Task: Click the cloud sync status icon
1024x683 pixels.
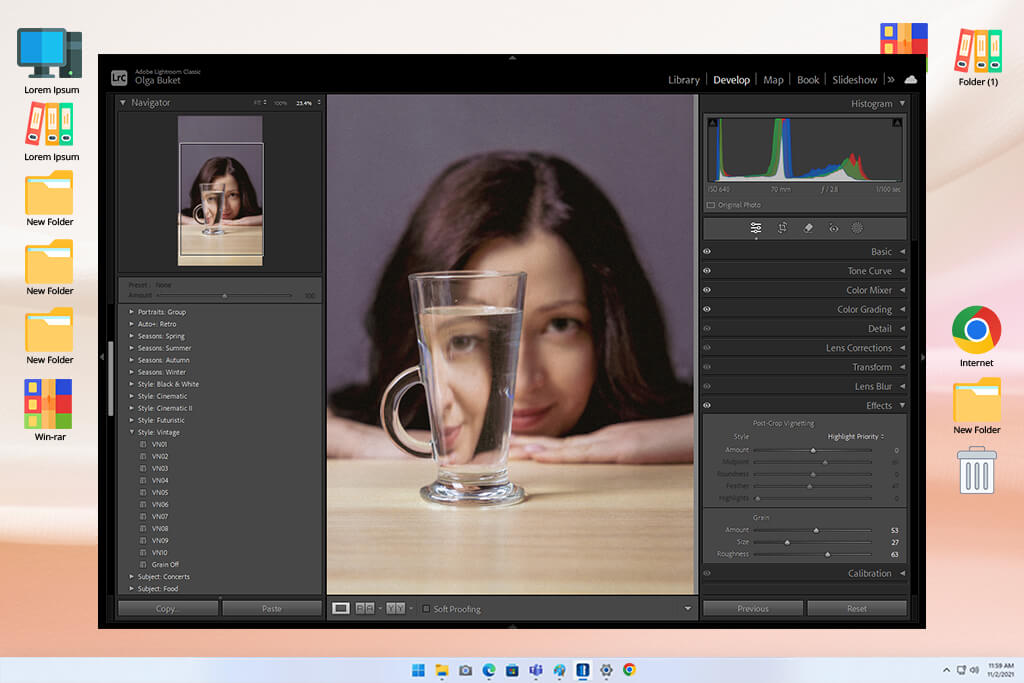Action: point(910,80)
